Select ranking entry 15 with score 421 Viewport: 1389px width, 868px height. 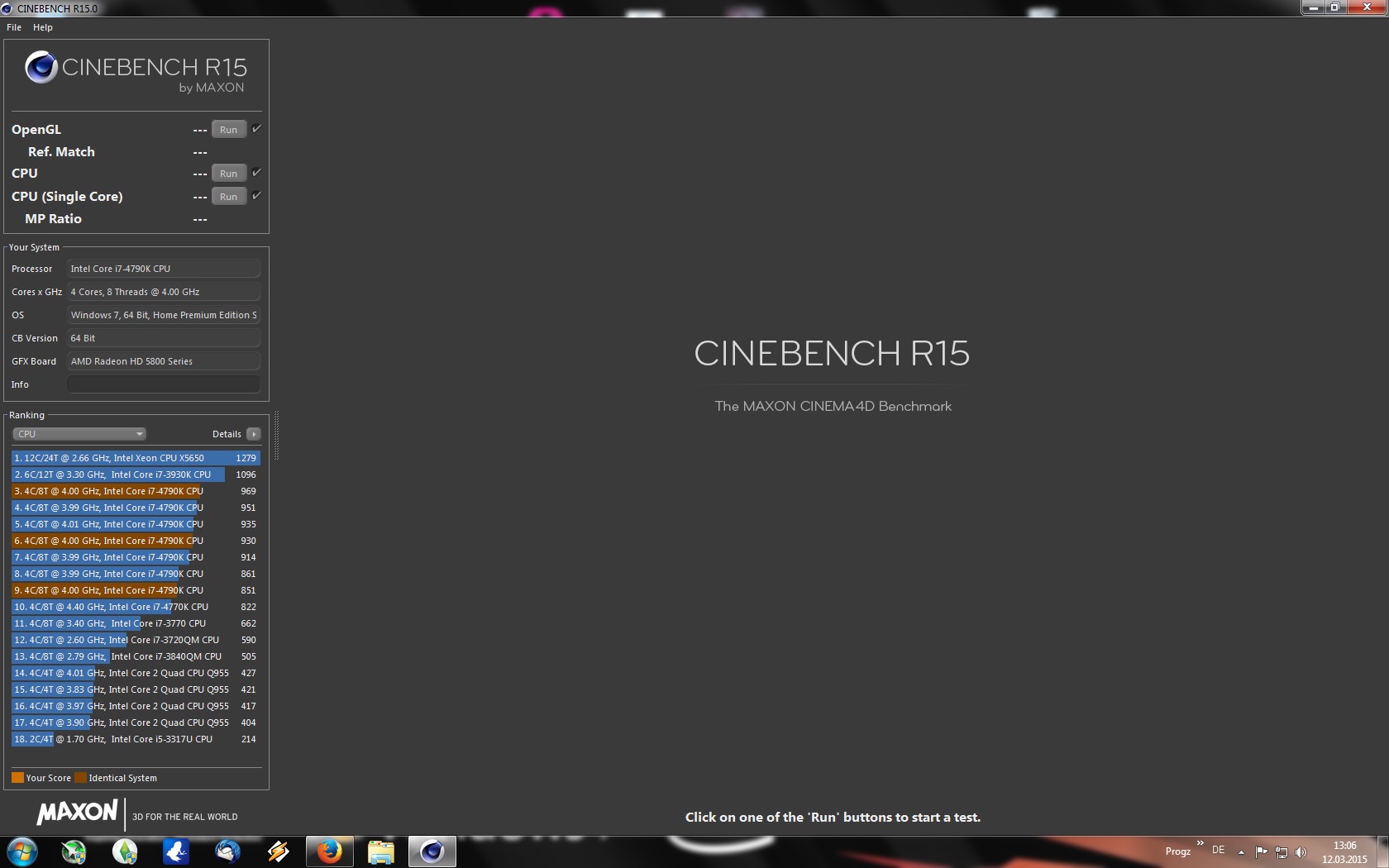136,689
